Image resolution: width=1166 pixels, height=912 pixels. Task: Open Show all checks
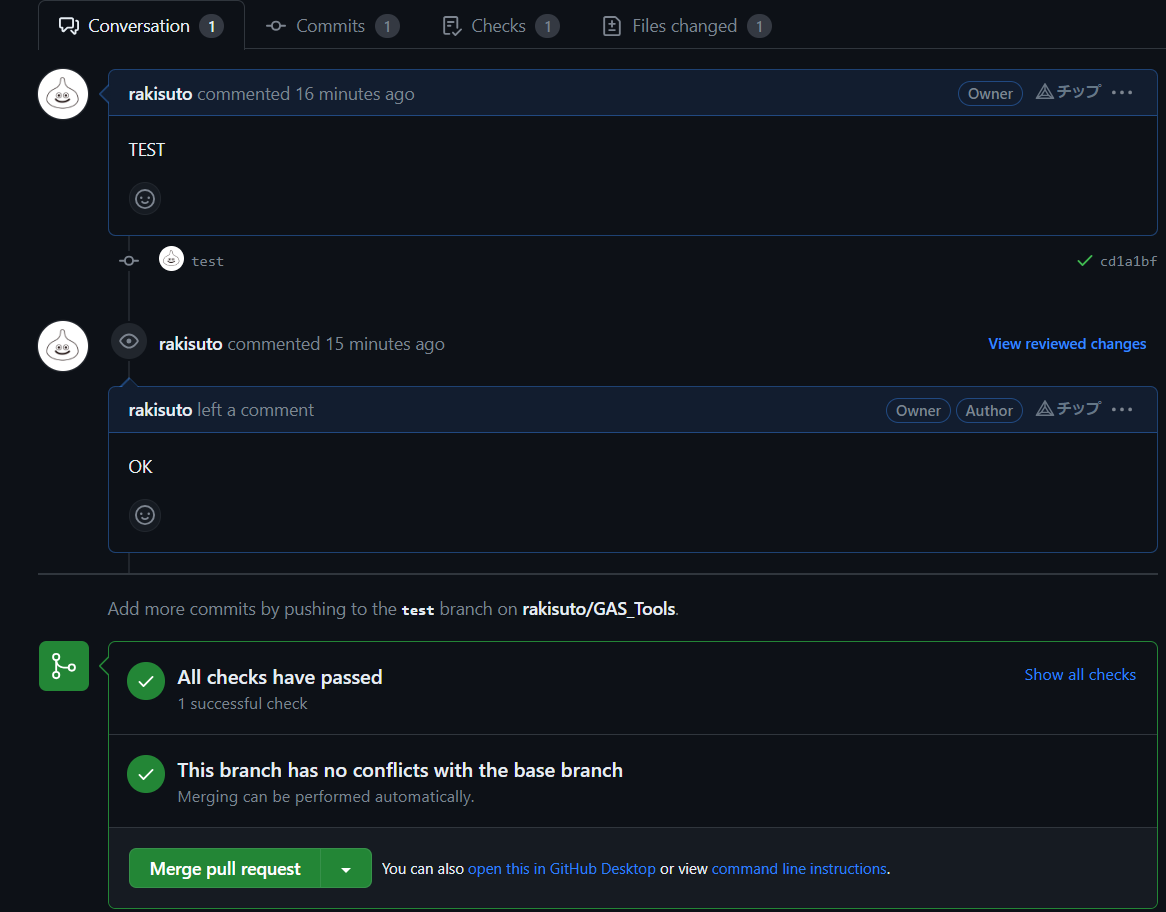coord(1080,674)
